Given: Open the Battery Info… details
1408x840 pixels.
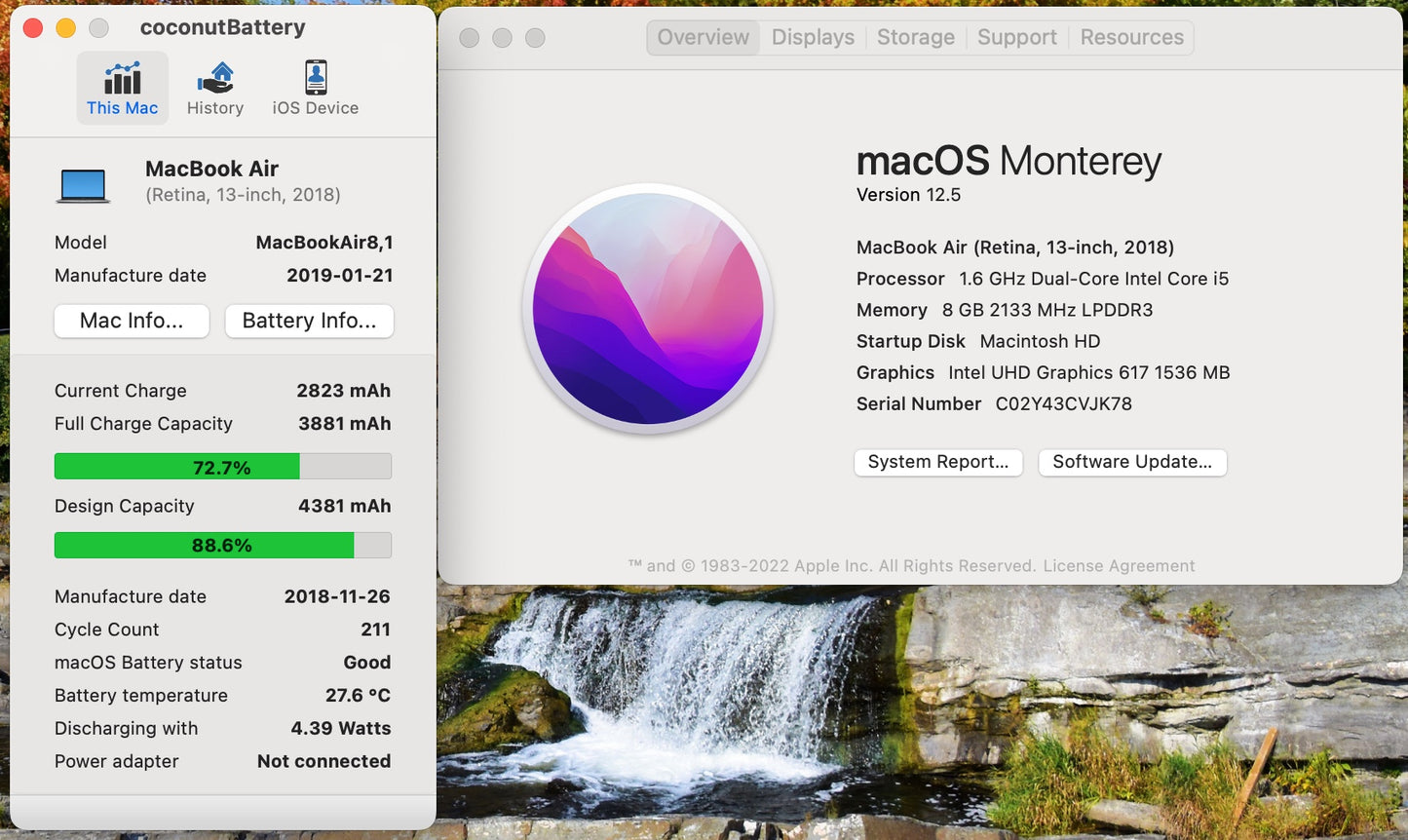Looking at the screenshot, I should [309, 321].
